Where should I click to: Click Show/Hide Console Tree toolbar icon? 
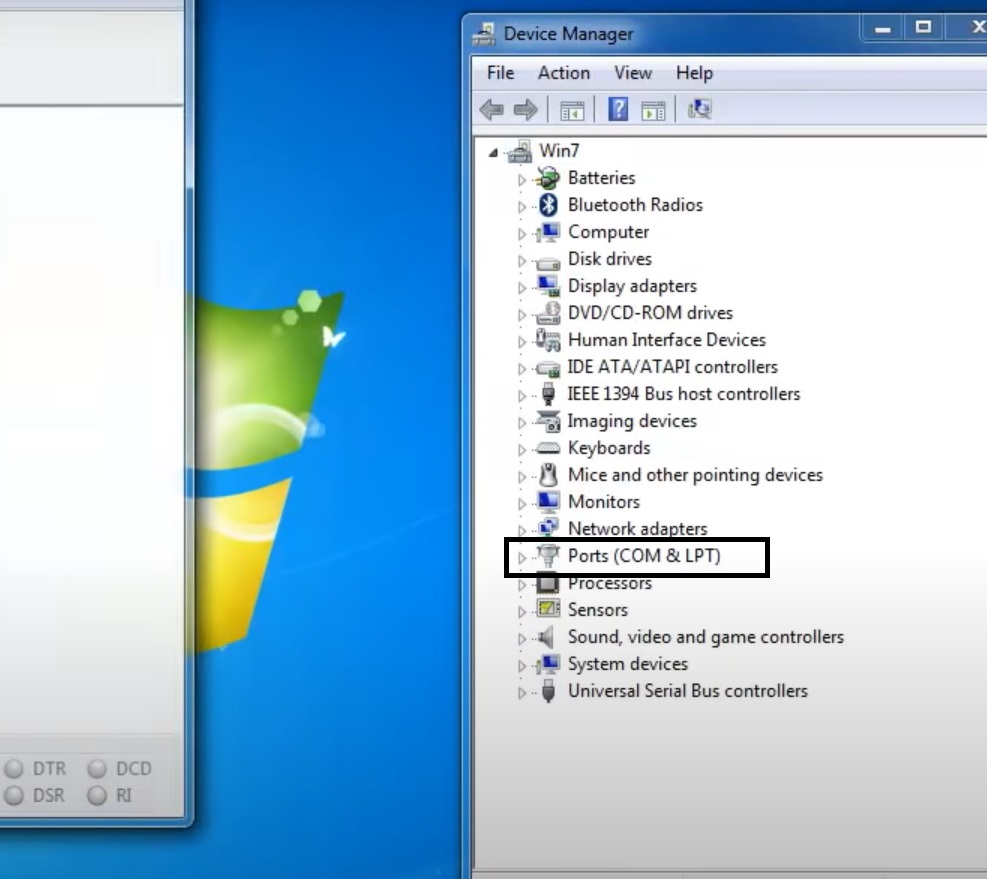click(x=572, y=110)
